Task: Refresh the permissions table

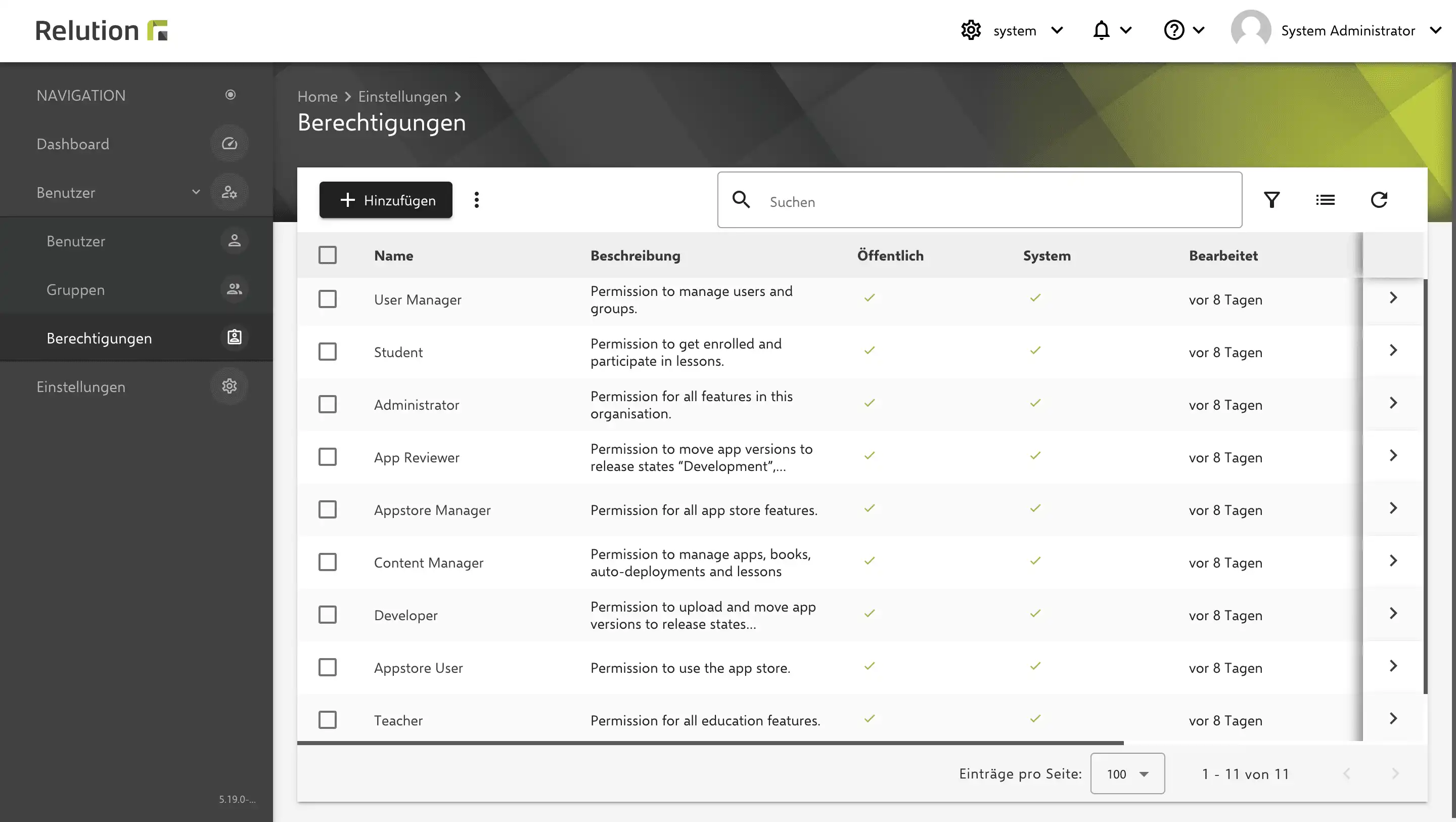Action: click(x=1379, y=200)
